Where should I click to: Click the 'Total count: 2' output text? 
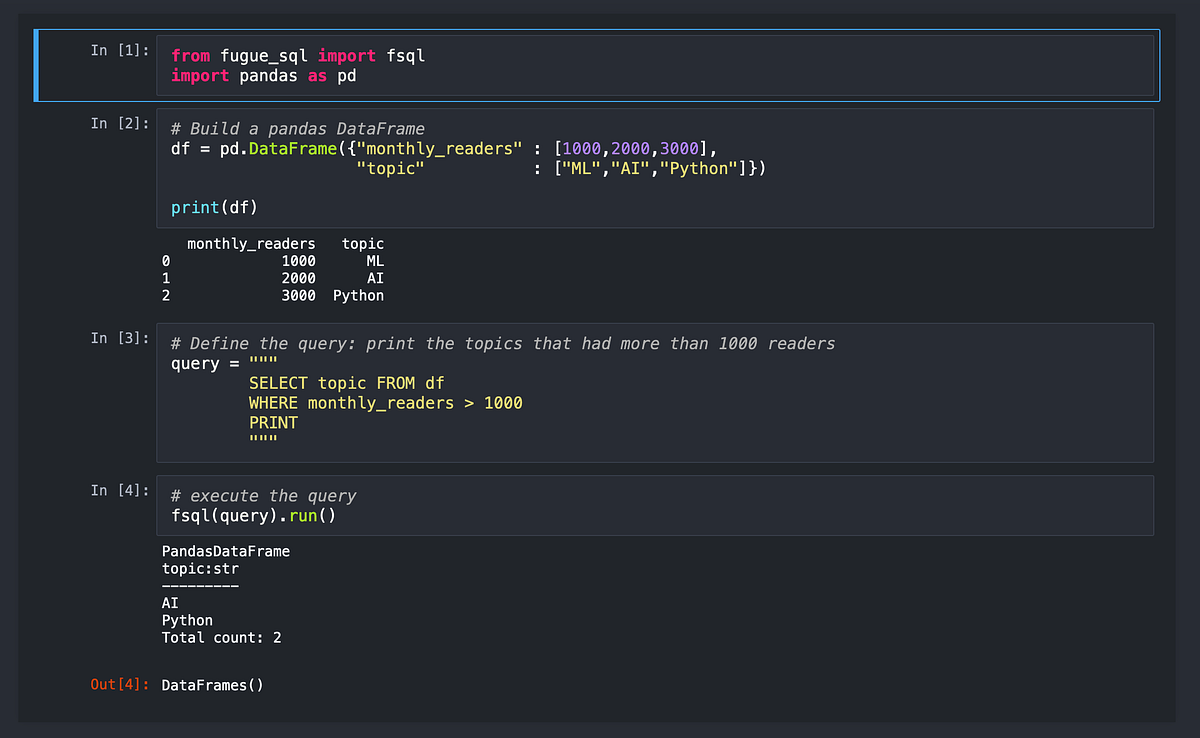coord(222,637)
